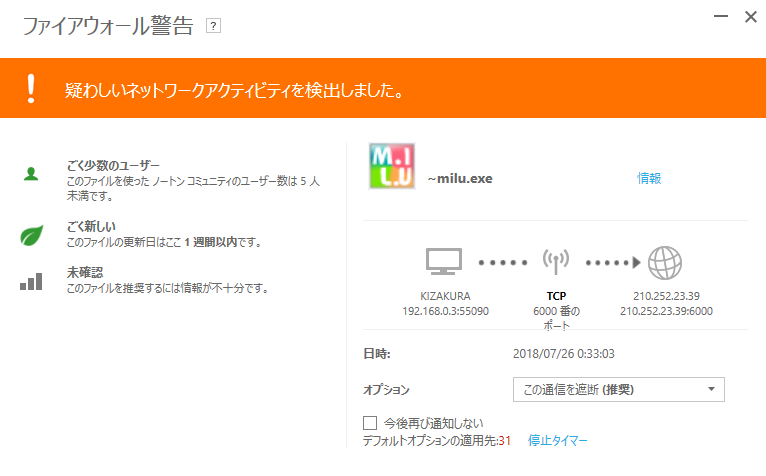Click the local address 192.168.0.3:55090
The width and height of the screenshot is (766, 476).
(446, 311)
